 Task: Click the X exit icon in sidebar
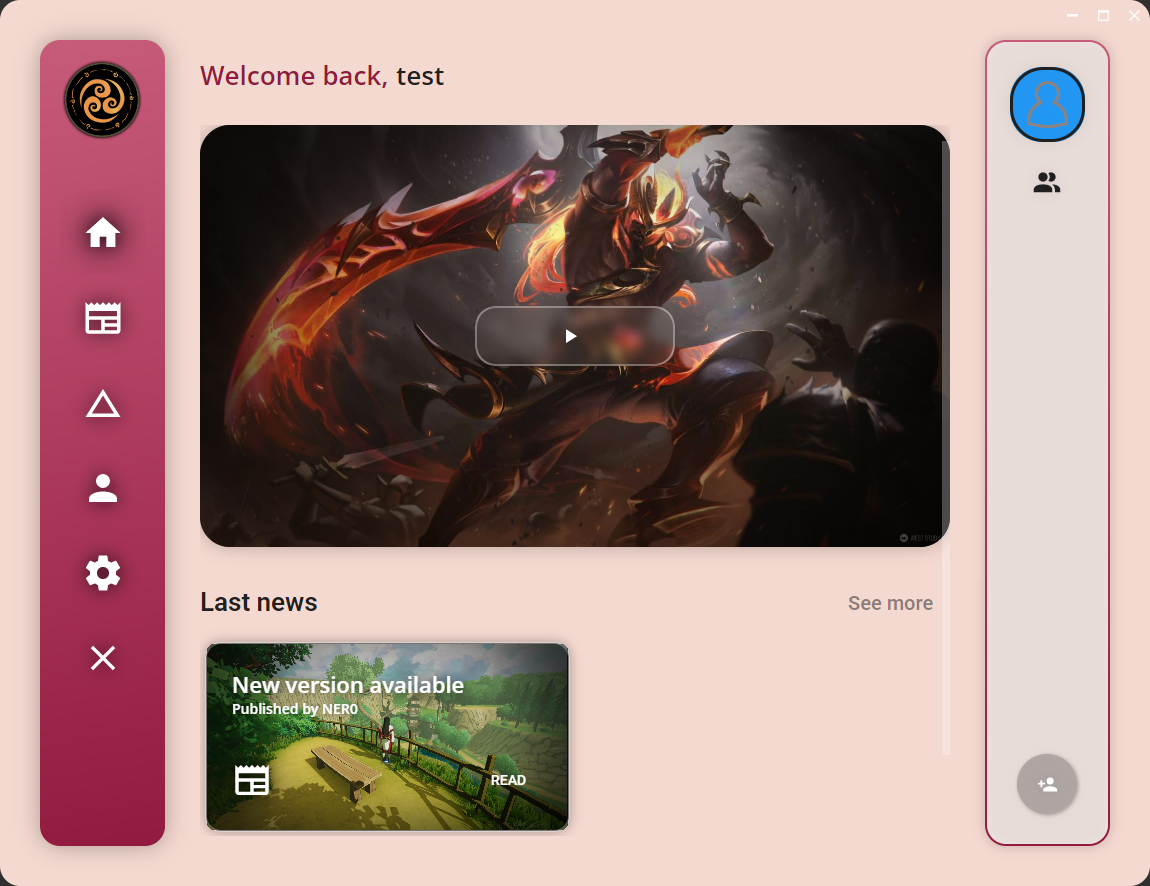(x=103, y=658)
